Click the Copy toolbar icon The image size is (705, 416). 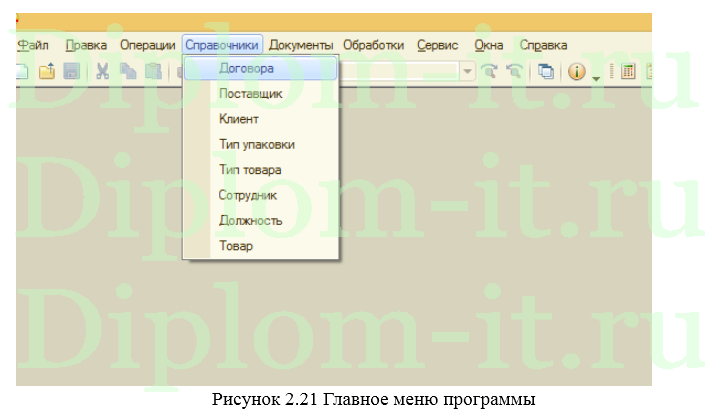click(128, 71)
